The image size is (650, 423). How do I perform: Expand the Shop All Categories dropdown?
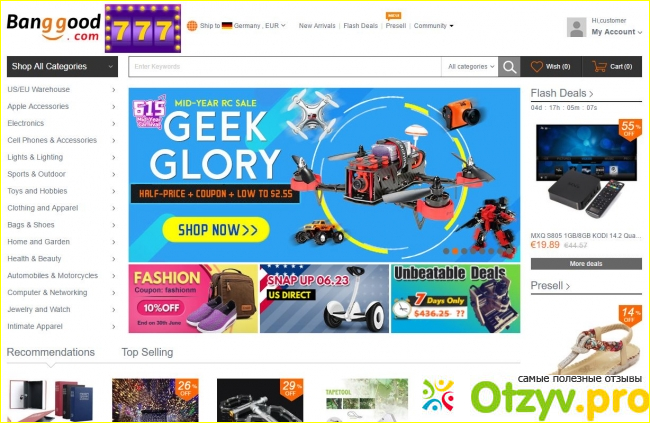click(62, 67)
